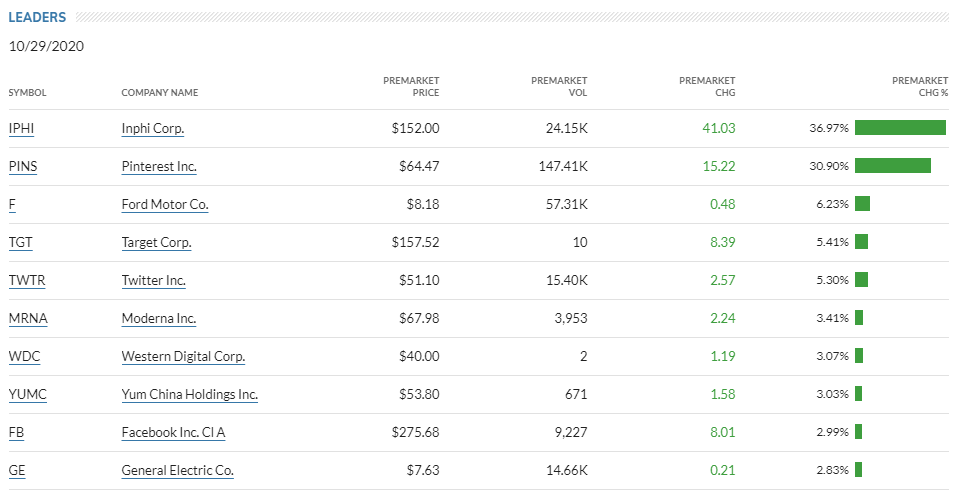Click the MRNA ticker symbol

28,318
